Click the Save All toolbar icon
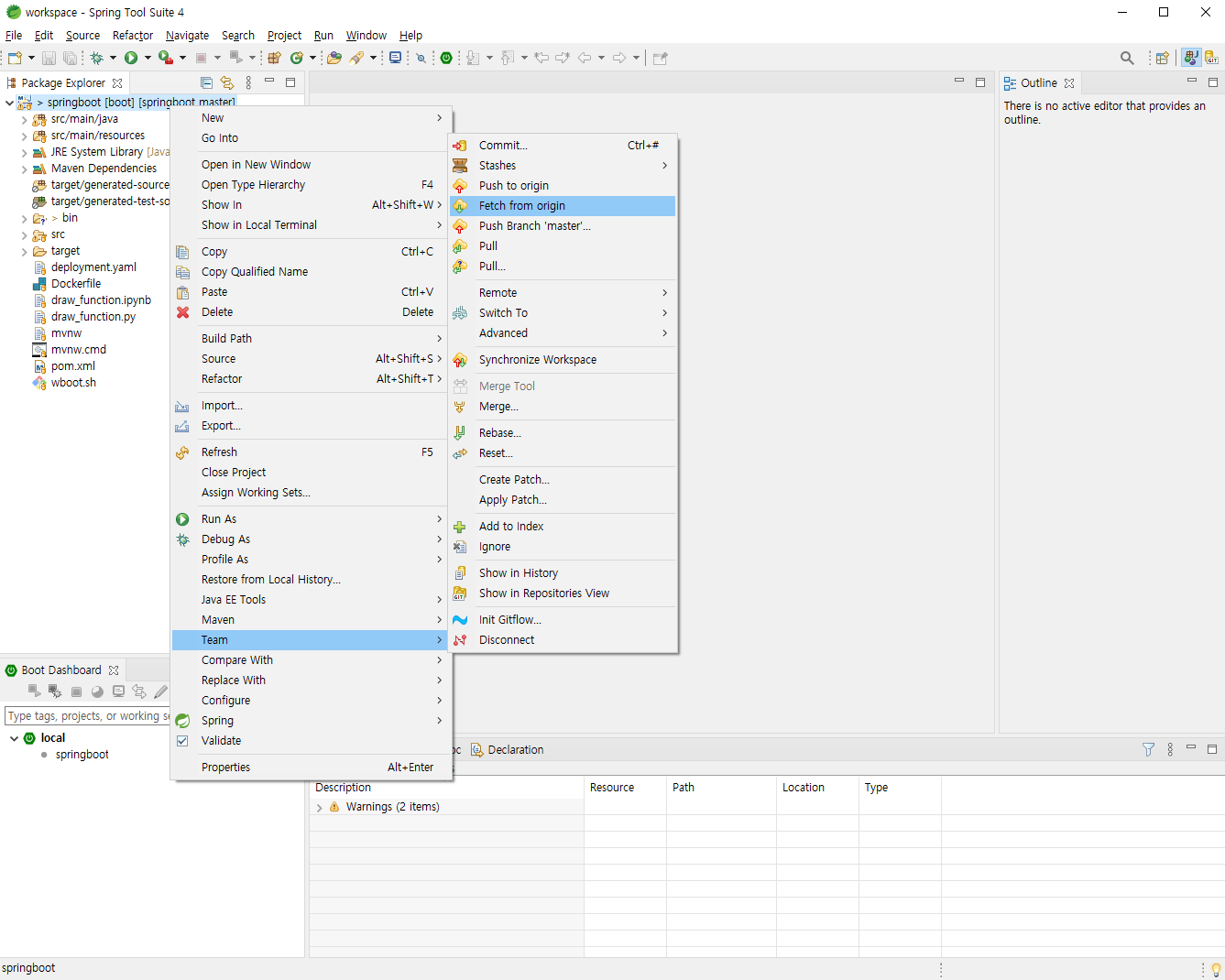The width and height of the screenshot is (1225, 980). click(x=70, y=58)
